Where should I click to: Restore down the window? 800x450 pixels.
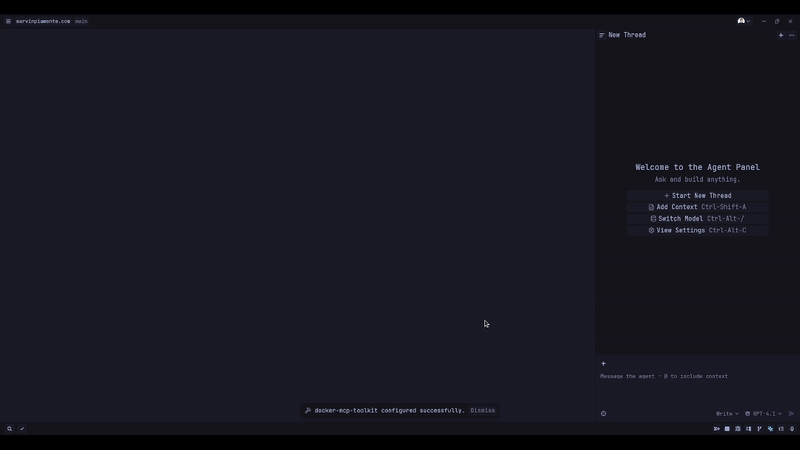(777, 21)
